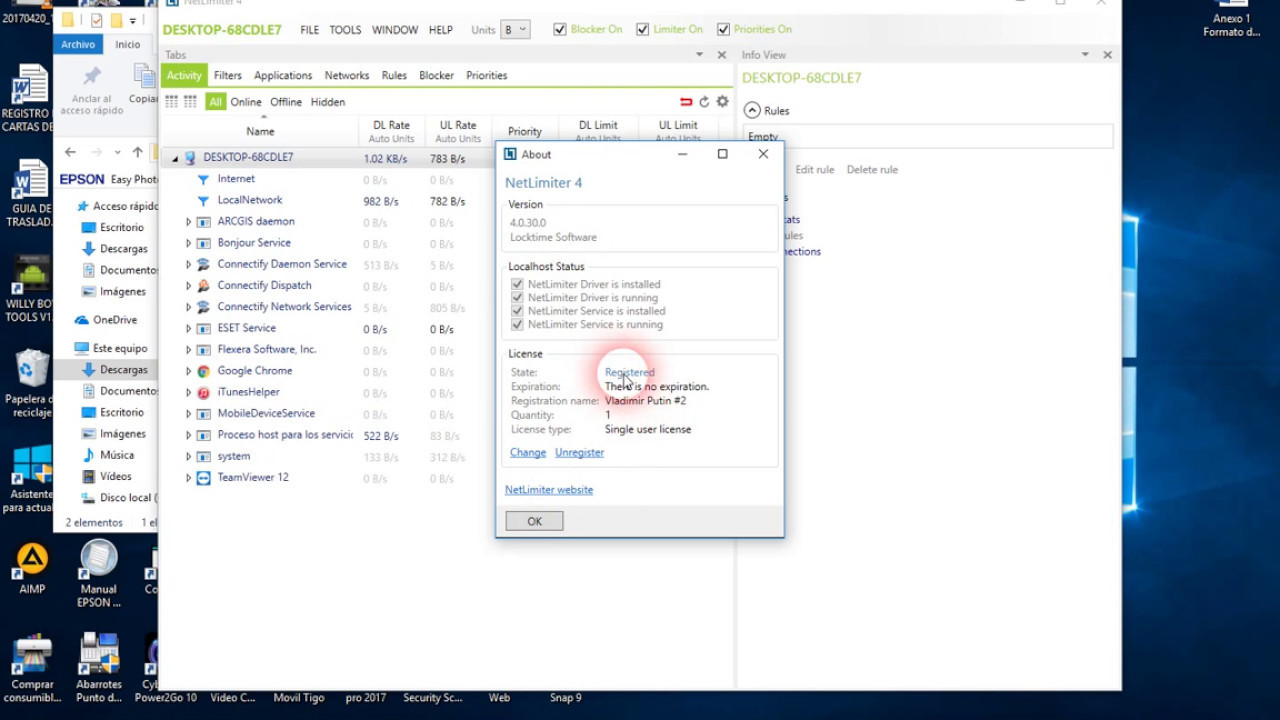Open the Inicio ribbon tab in File Explorer
This screenshot has height=720, width=1280.
128,44
